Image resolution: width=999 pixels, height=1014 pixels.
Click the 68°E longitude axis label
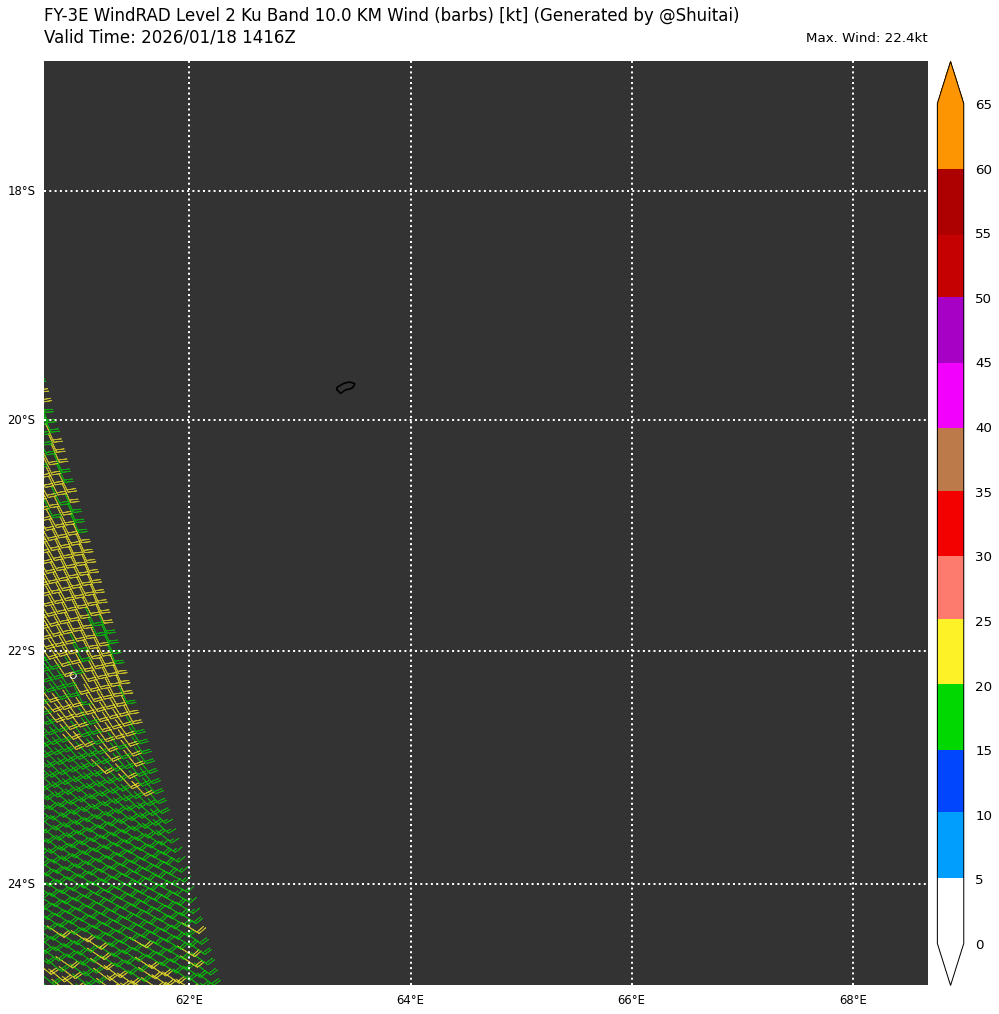[853, 1000]
